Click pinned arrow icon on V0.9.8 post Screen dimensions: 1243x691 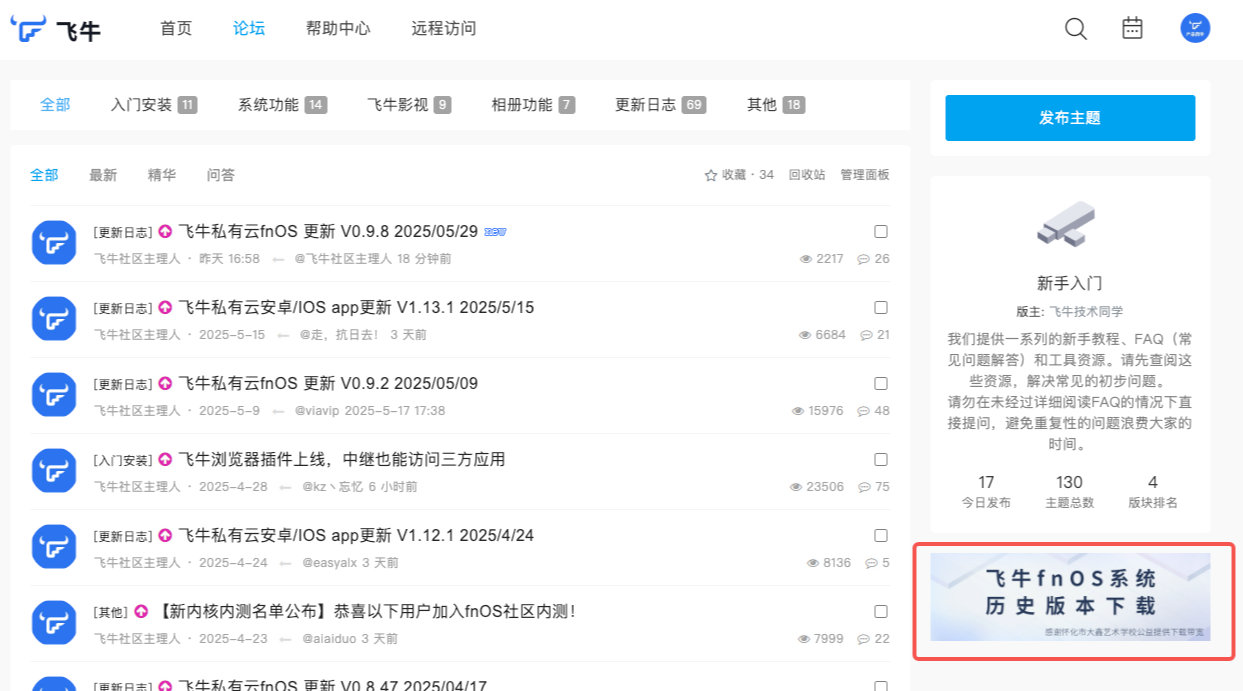(x=165, y=232)
